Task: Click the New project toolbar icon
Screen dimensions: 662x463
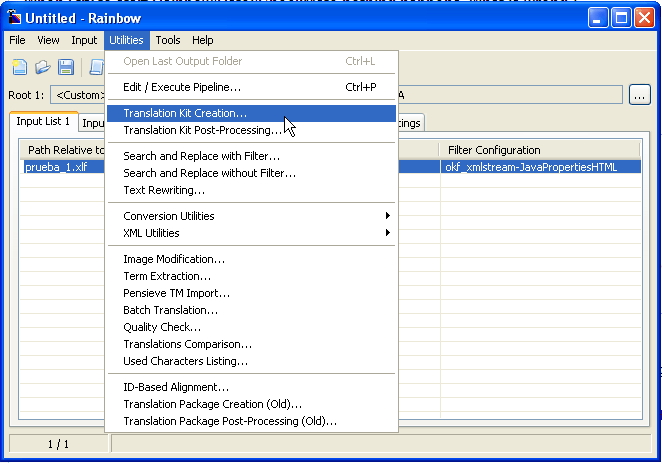Action: (20, 67)
